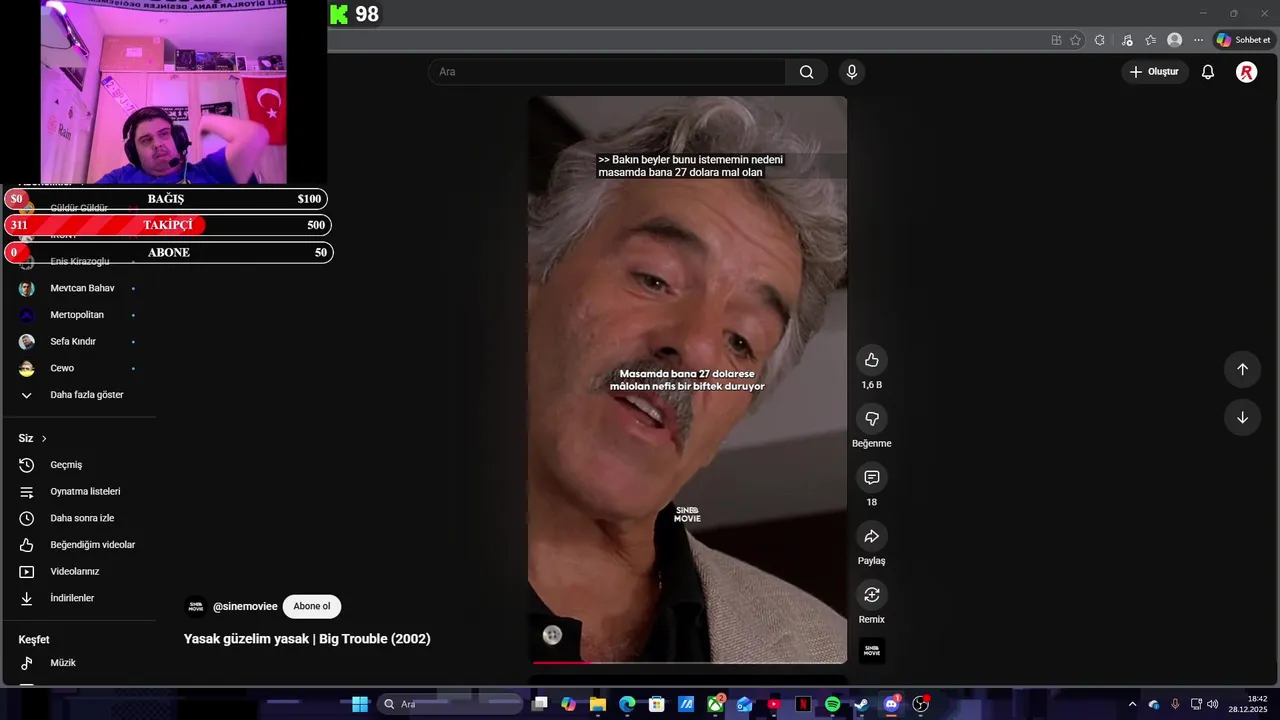The image size is (1280, 720).
Task: Open Edge media control music icon
Action: pyautogui.click(x=1127, y=40)
